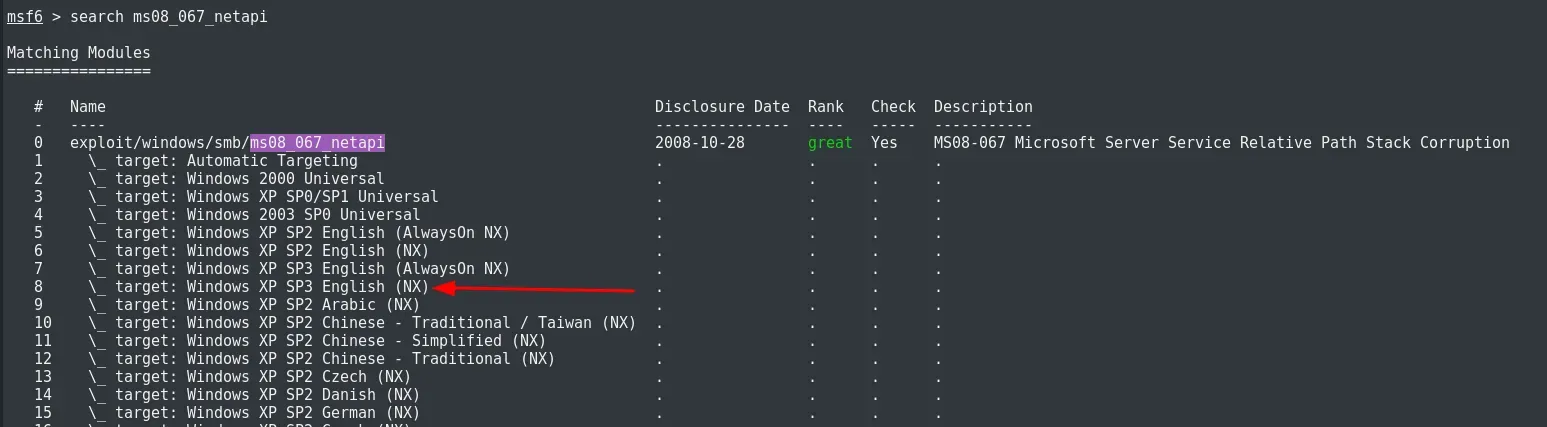
Task: Select Windows XP SP2 Arabic (NX) target
Action: coord(254,305)
